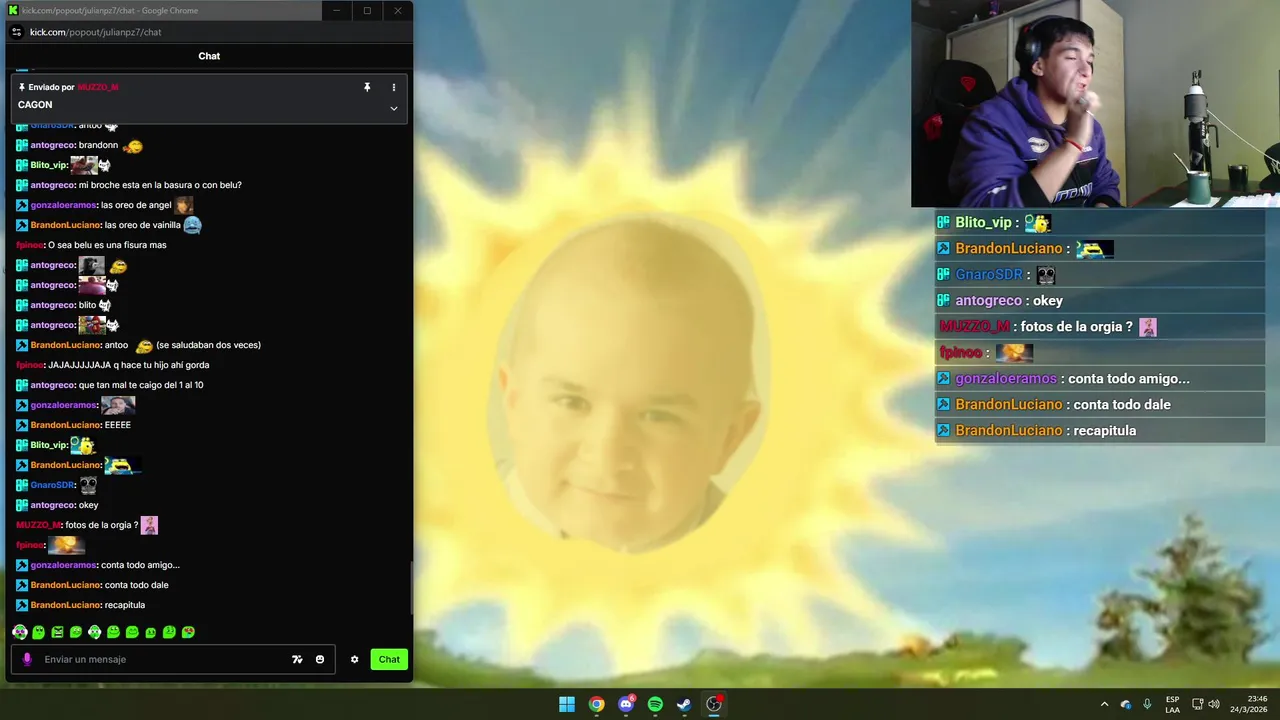This screenshot has height=720, width=1280.
Task: Open the emoji picker smiley icon
Action: click(320, 659)
